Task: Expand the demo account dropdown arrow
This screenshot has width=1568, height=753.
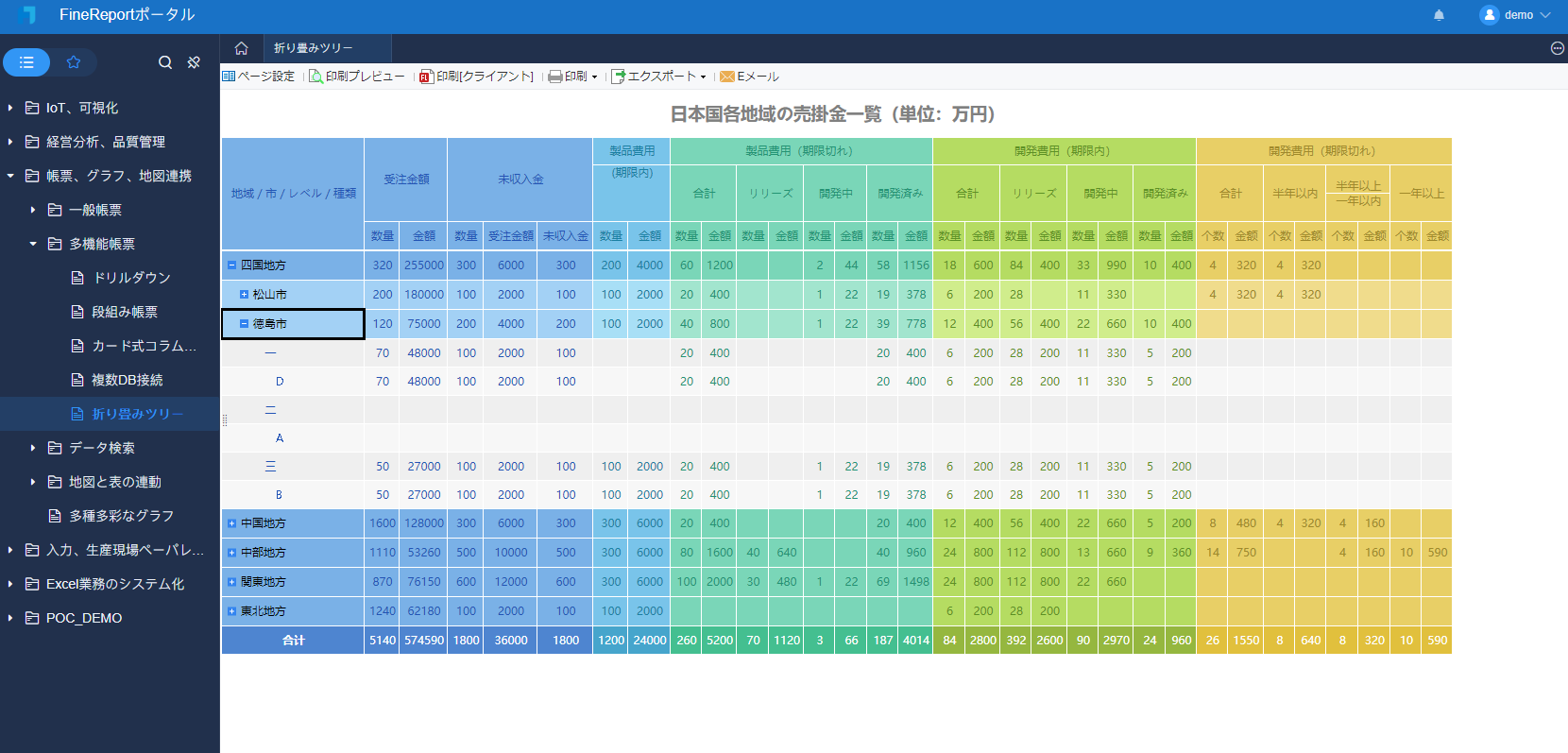Action: pos(1545,15)
